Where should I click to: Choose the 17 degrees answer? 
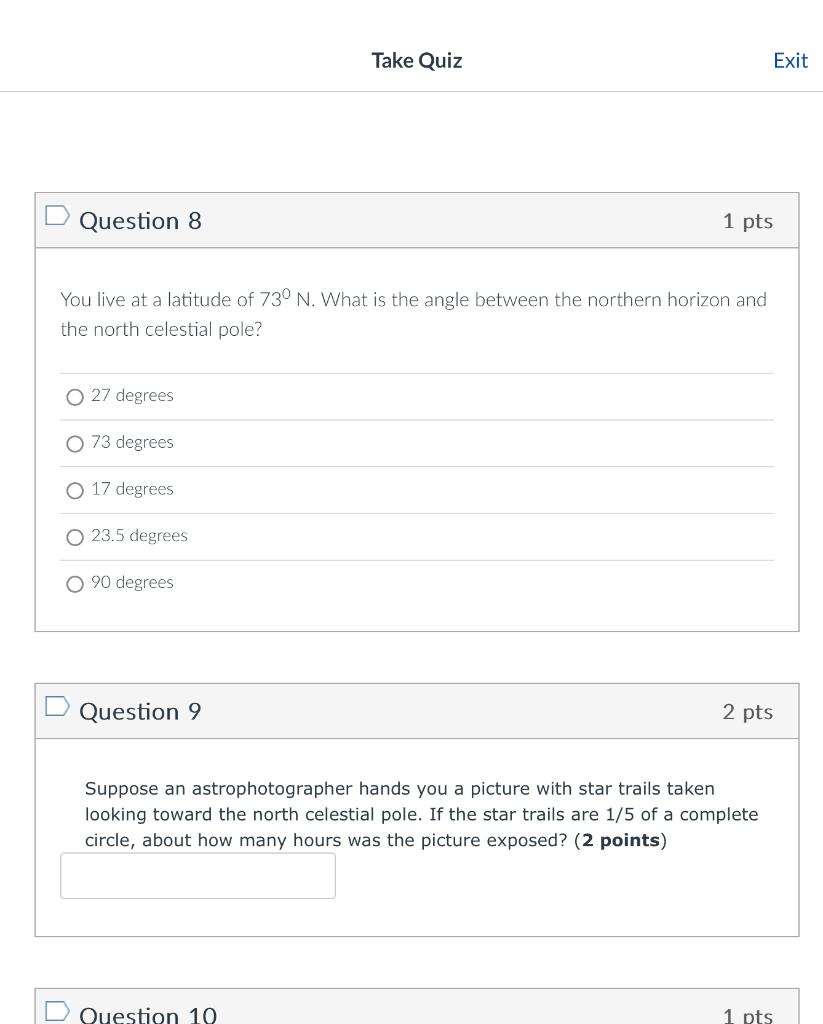pos(75,490)
